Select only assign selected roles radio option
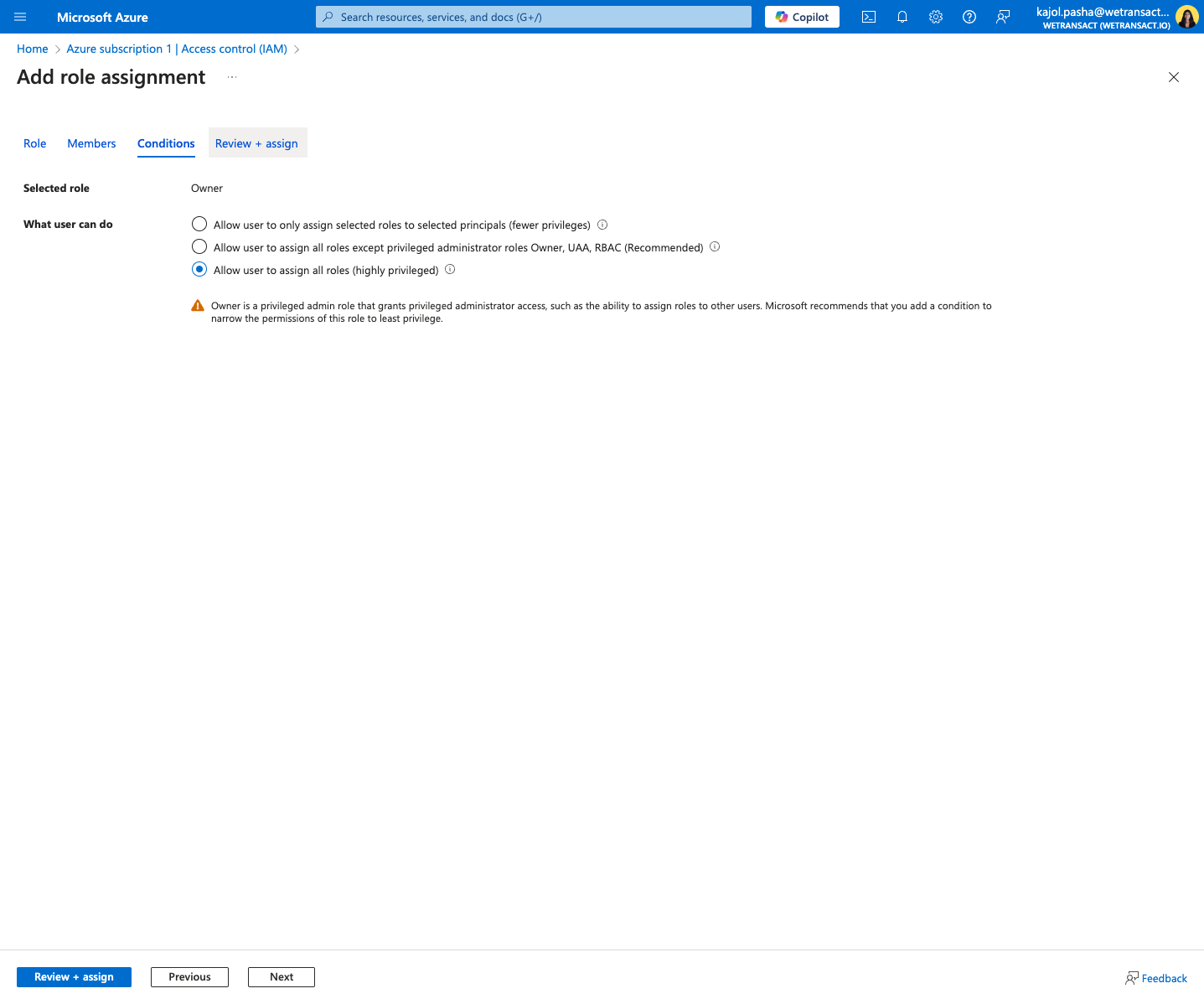The height and width of the screenshot is (1004, 1204). click(199, 224)
